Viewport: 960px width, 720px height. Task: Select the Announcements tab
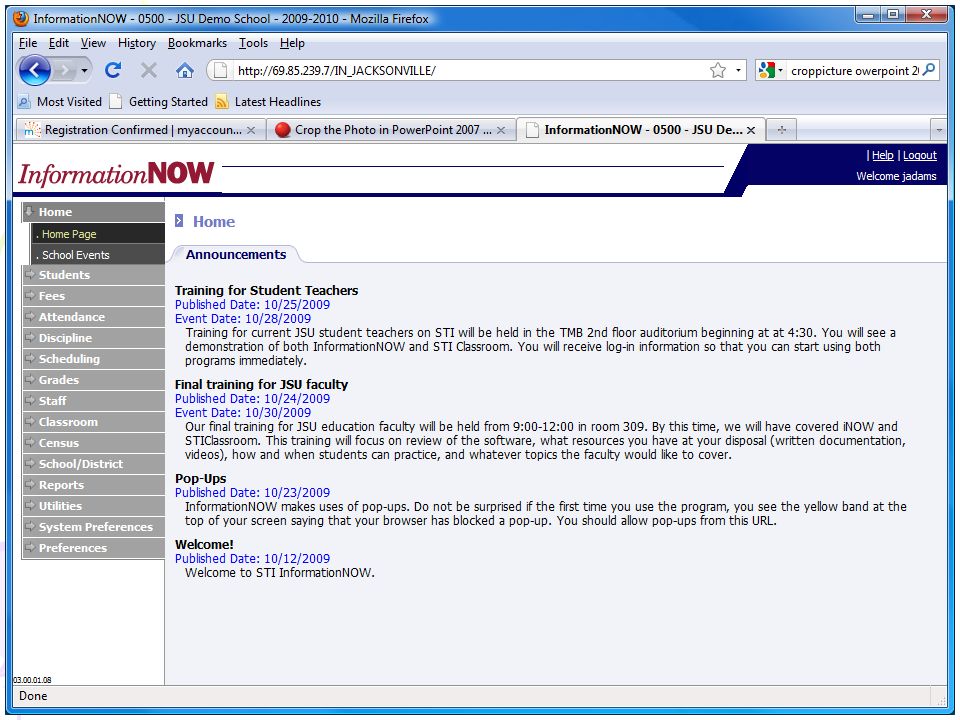coord(236,254)
